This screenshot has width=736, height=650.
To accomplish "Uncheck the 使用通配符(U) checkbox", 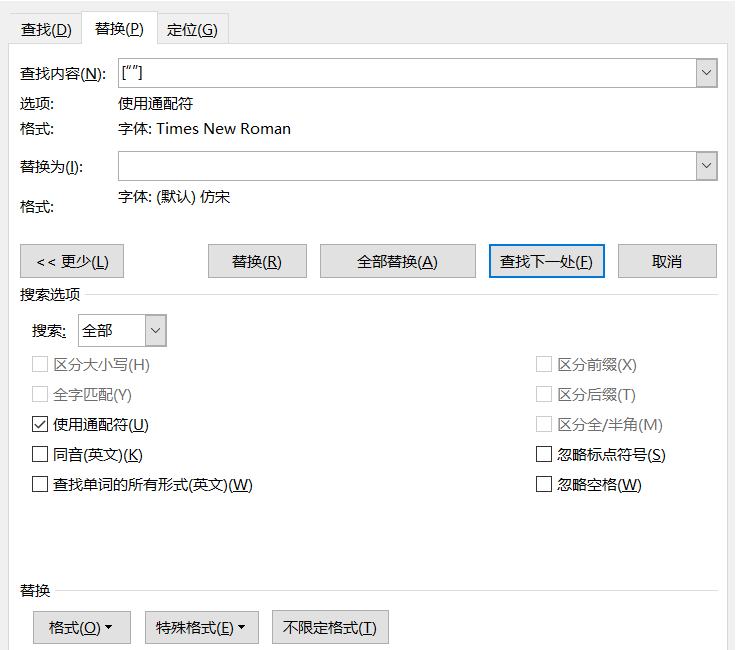I will (x=40, y=425).
